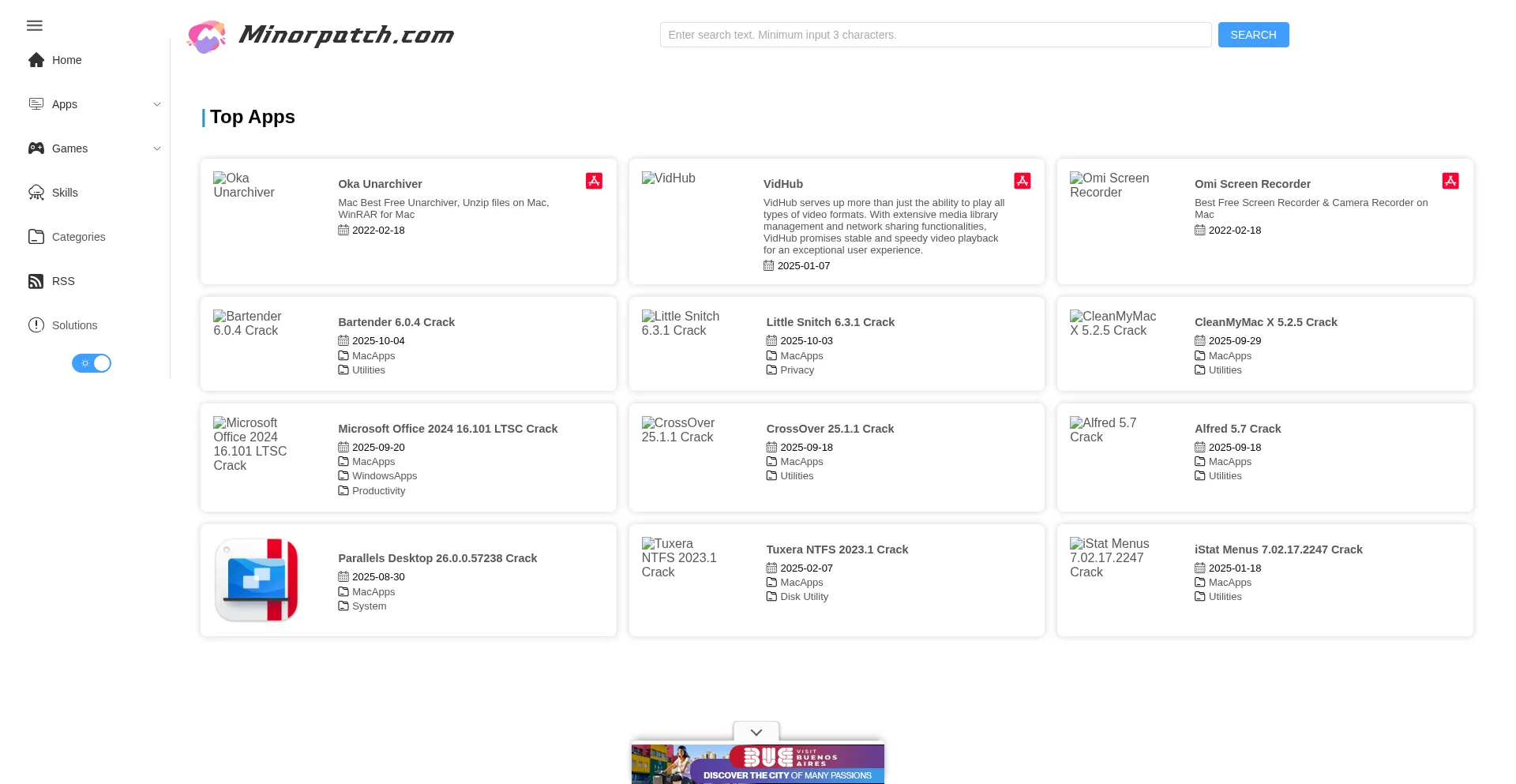Click the Home house icon

pyautogui.click(x=36, y=60)
